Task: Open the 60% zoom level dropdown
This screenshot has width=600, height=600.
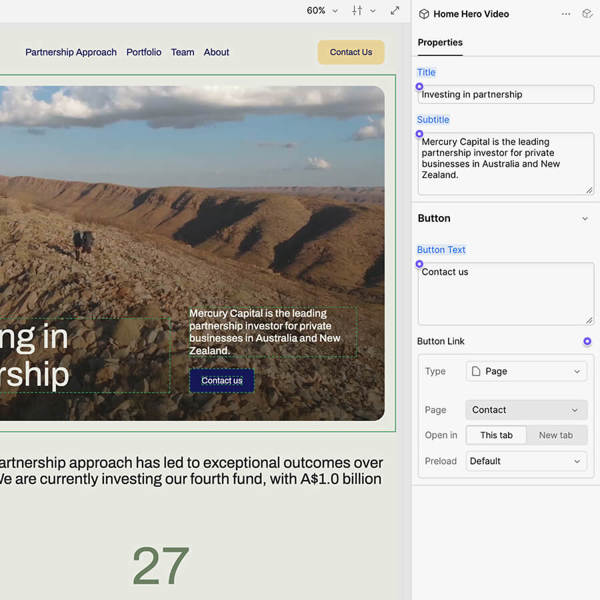Action: (322, 11)
